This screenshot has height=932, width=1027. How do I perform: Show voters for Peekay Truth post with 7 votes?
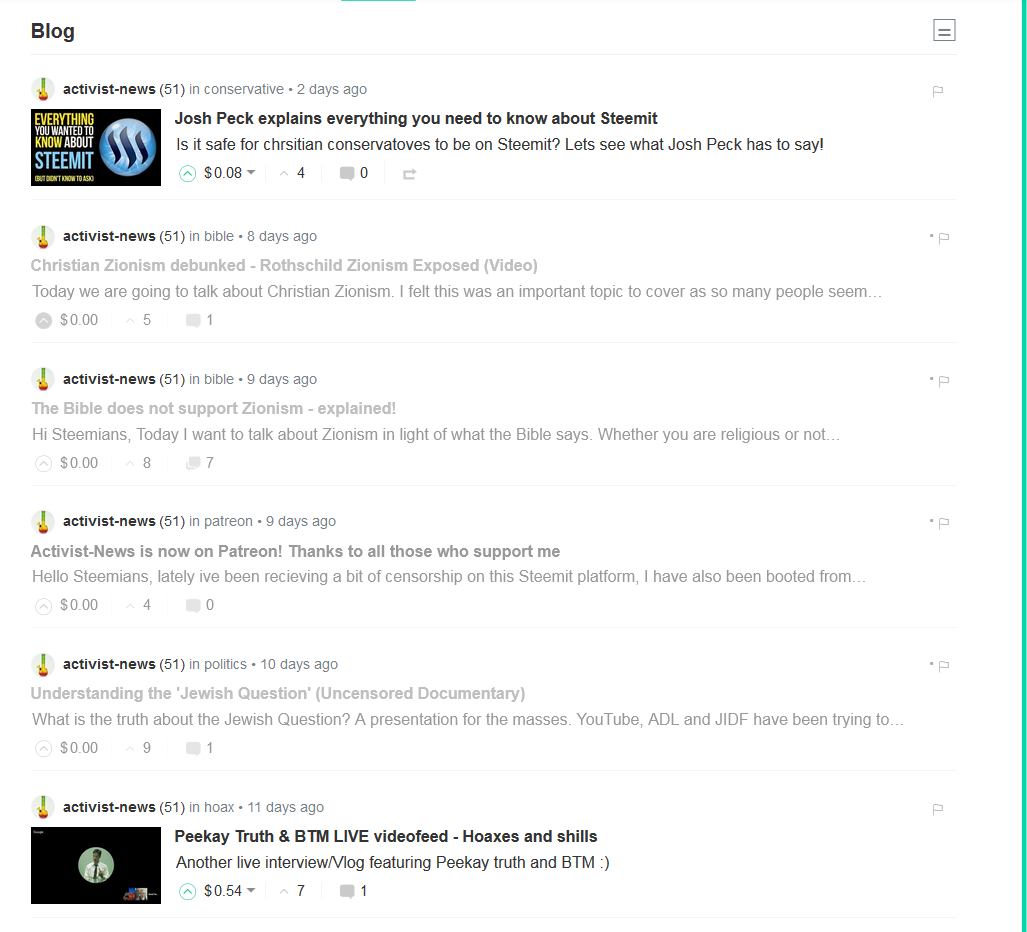[292, 891]
